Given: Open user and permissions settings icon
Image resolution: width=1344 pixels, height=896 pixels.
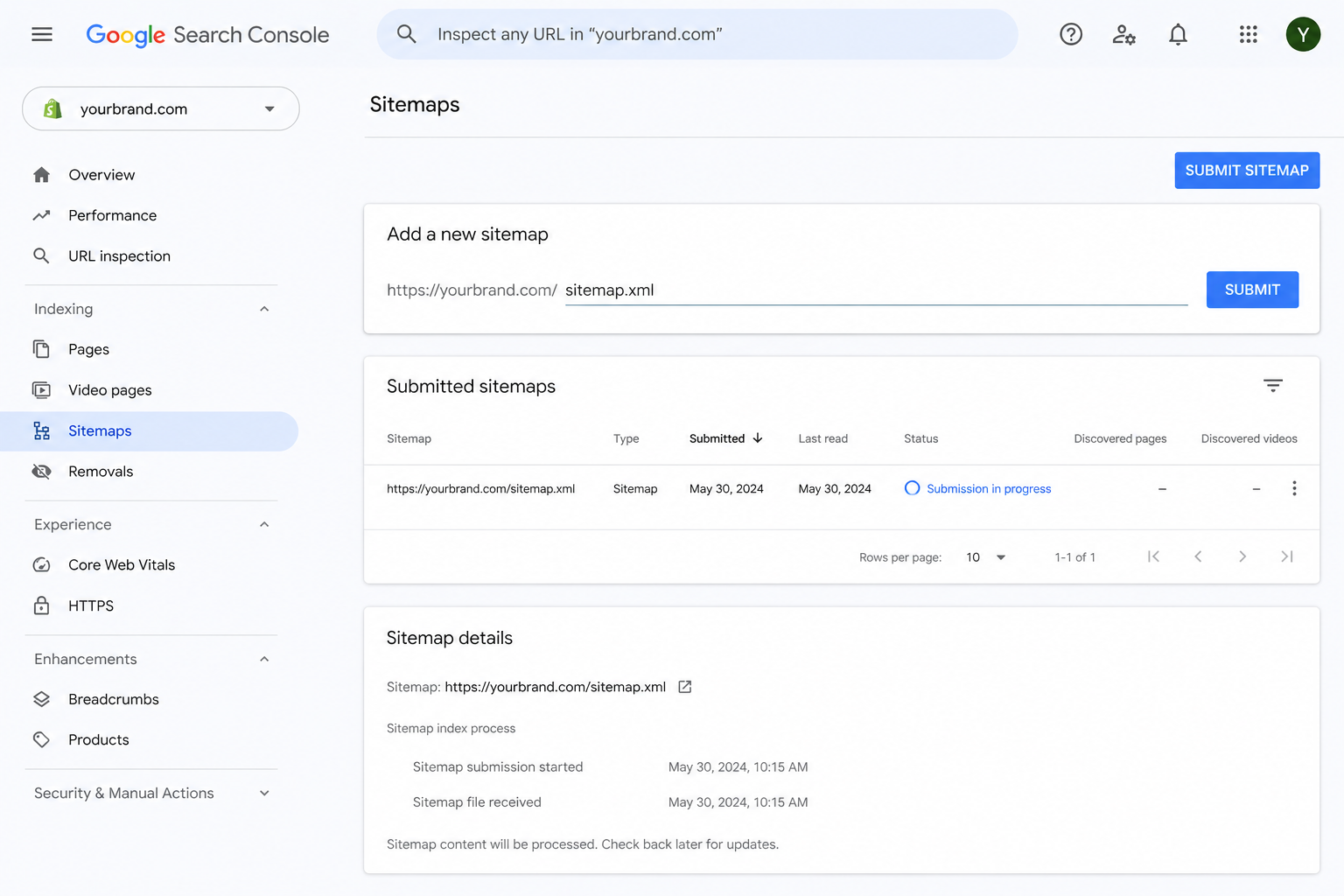Looking at the screenshot, I should click(1124, 34).
